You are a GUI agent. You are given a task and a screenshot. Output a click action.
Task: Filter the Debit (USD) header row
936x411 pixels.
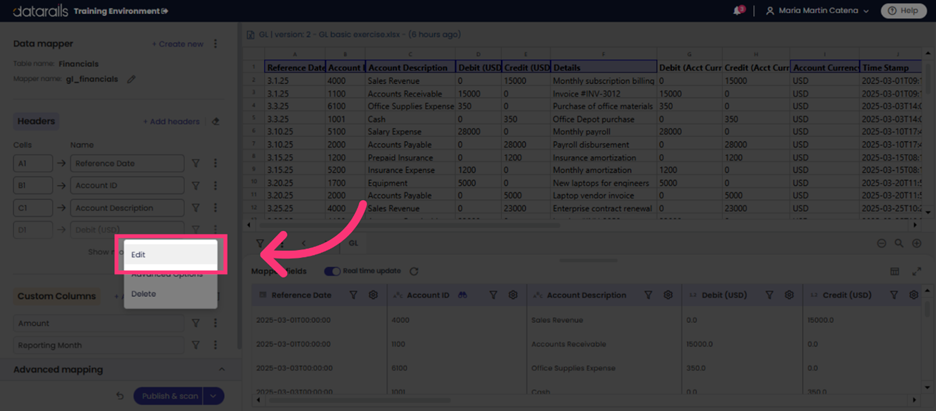(195, 230)
